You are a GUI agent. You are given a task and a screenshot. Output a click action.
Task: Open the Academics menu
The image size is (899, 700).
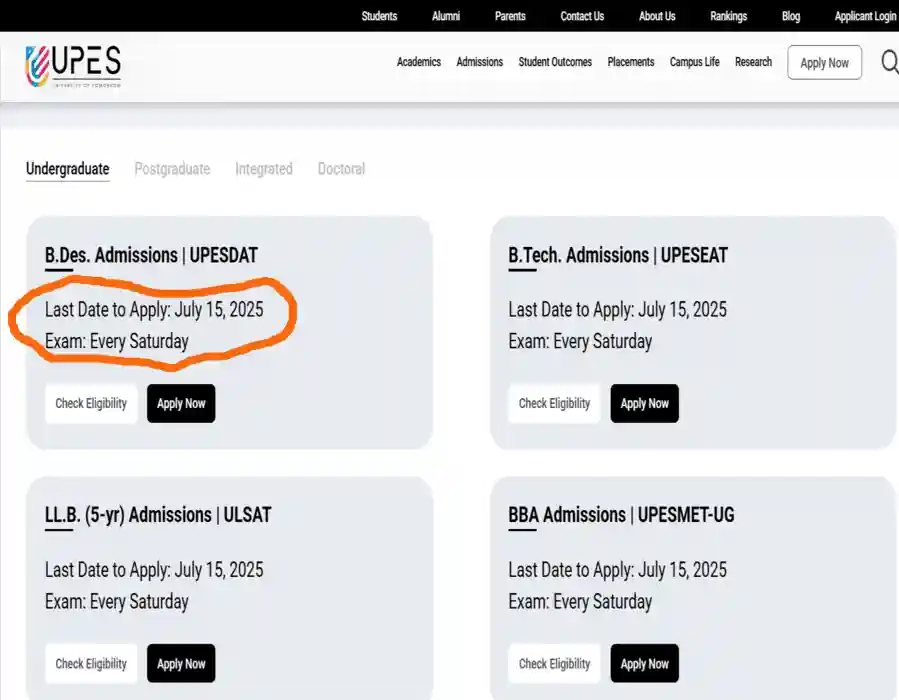(x=419, y=62)
